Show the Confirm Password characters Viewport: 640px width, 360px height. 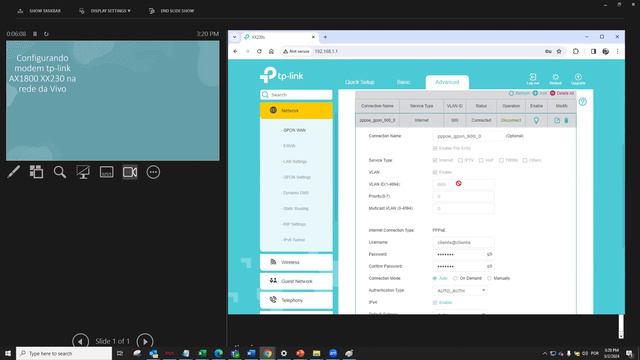[x=489, y=266]
